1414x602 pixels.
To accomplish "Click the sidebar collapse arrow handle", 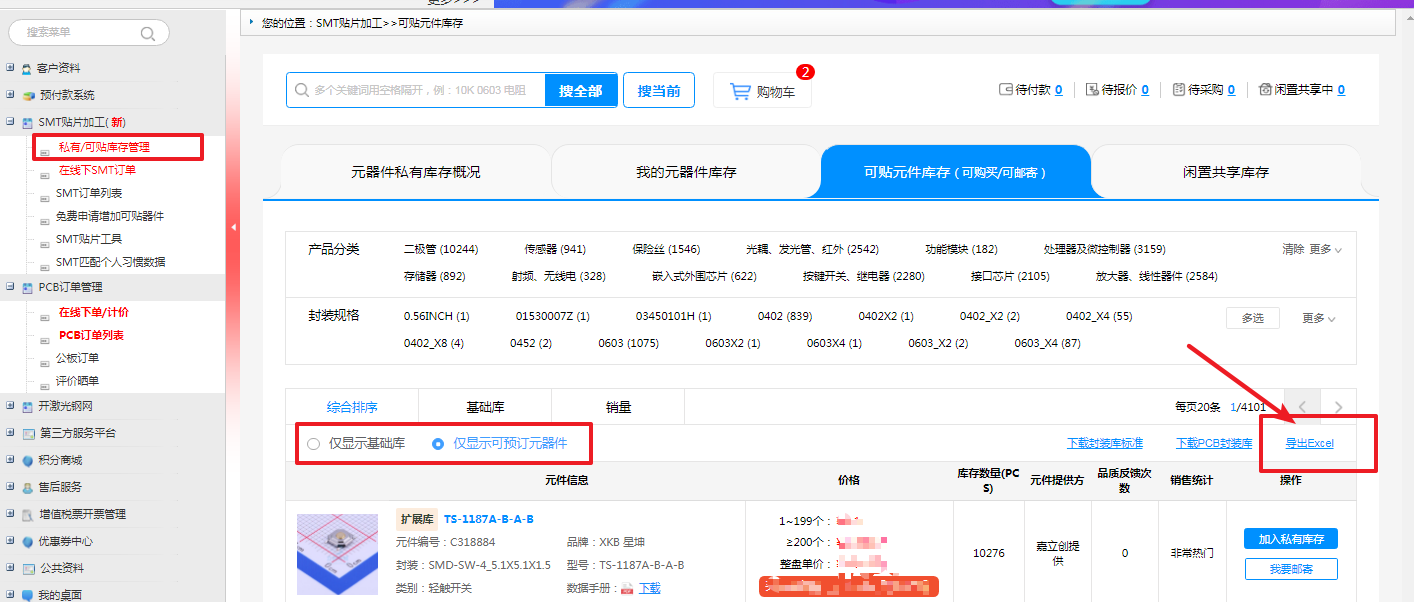I will coord(233,228).
